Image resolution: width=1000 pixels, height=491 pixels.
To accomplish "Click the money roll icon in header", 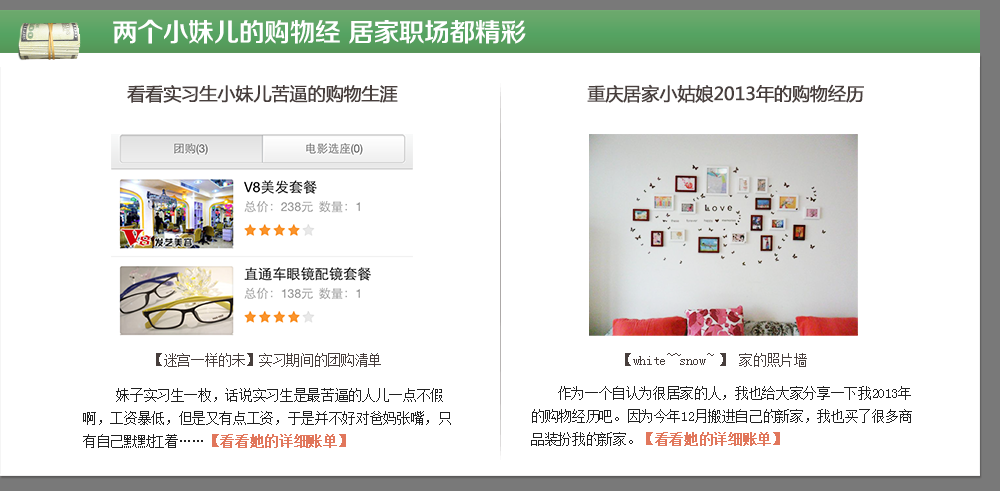I will [x=49, y=40].
